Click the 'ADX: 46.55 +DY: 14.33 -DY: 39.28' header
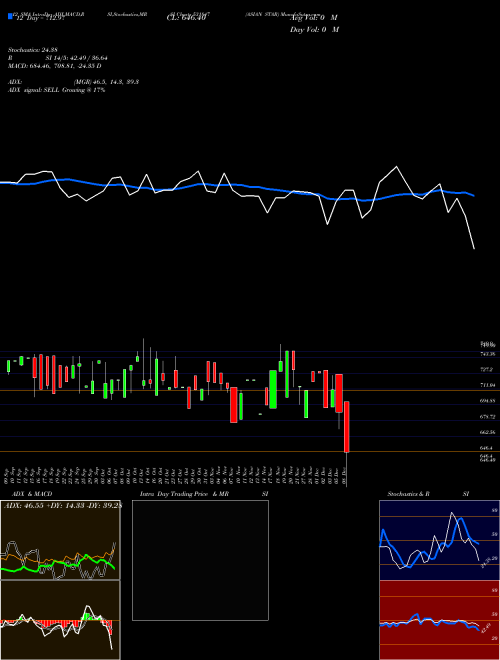500x660 pixels. click(62, 506)
